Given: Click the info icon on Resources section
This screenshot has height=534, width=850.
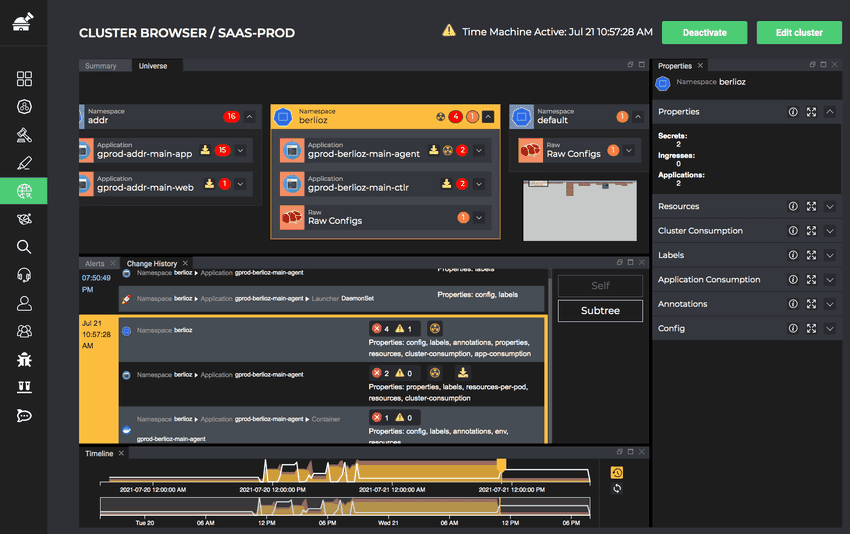Looking at the screenshot, I should click(x=793, y=207).
